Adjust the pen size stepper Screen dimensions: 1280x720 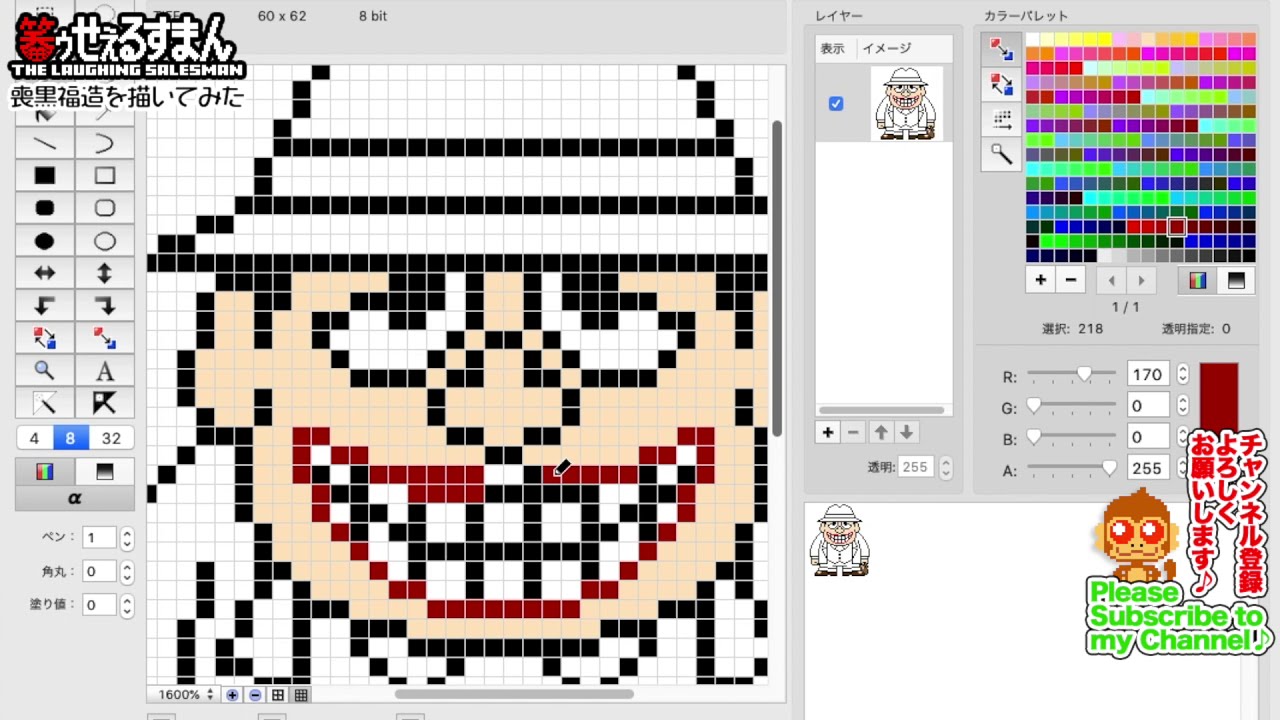coord(127,538)
